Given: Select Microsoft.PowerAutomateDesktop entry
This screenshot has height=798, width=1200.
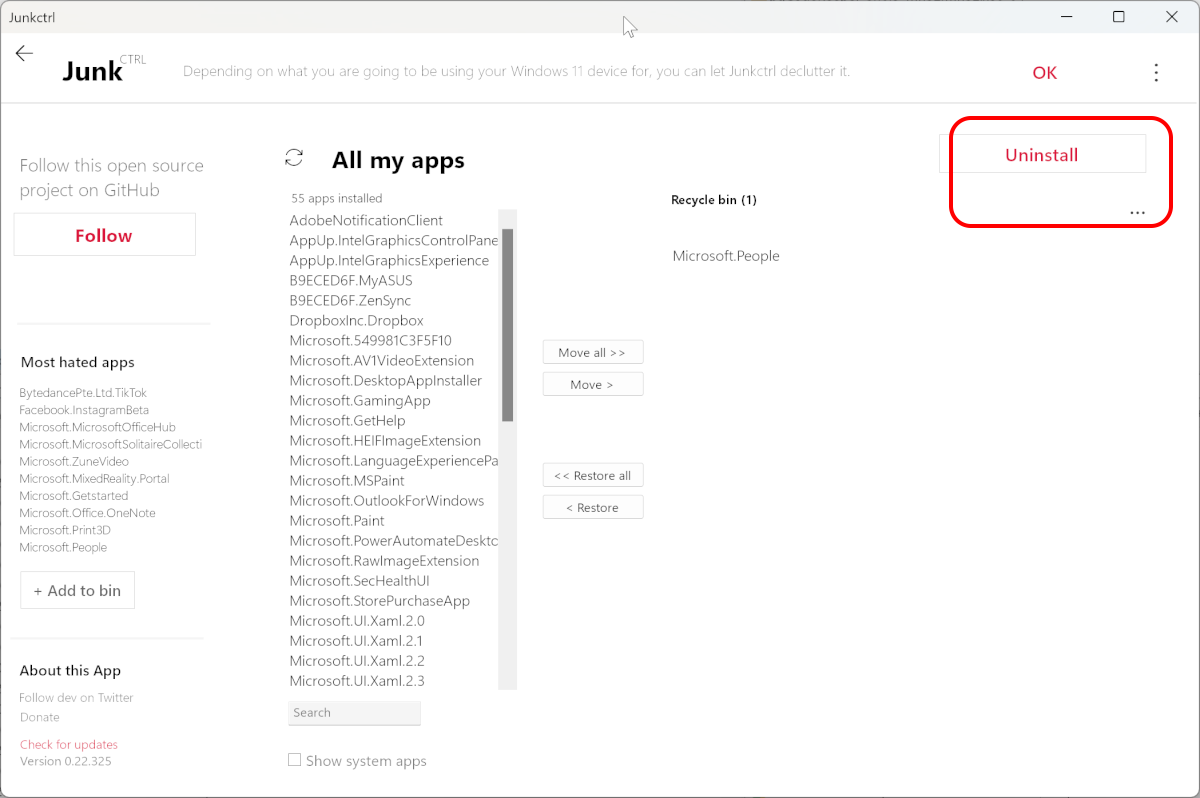Looking at the screenshot, I should (x=393, y=540).
